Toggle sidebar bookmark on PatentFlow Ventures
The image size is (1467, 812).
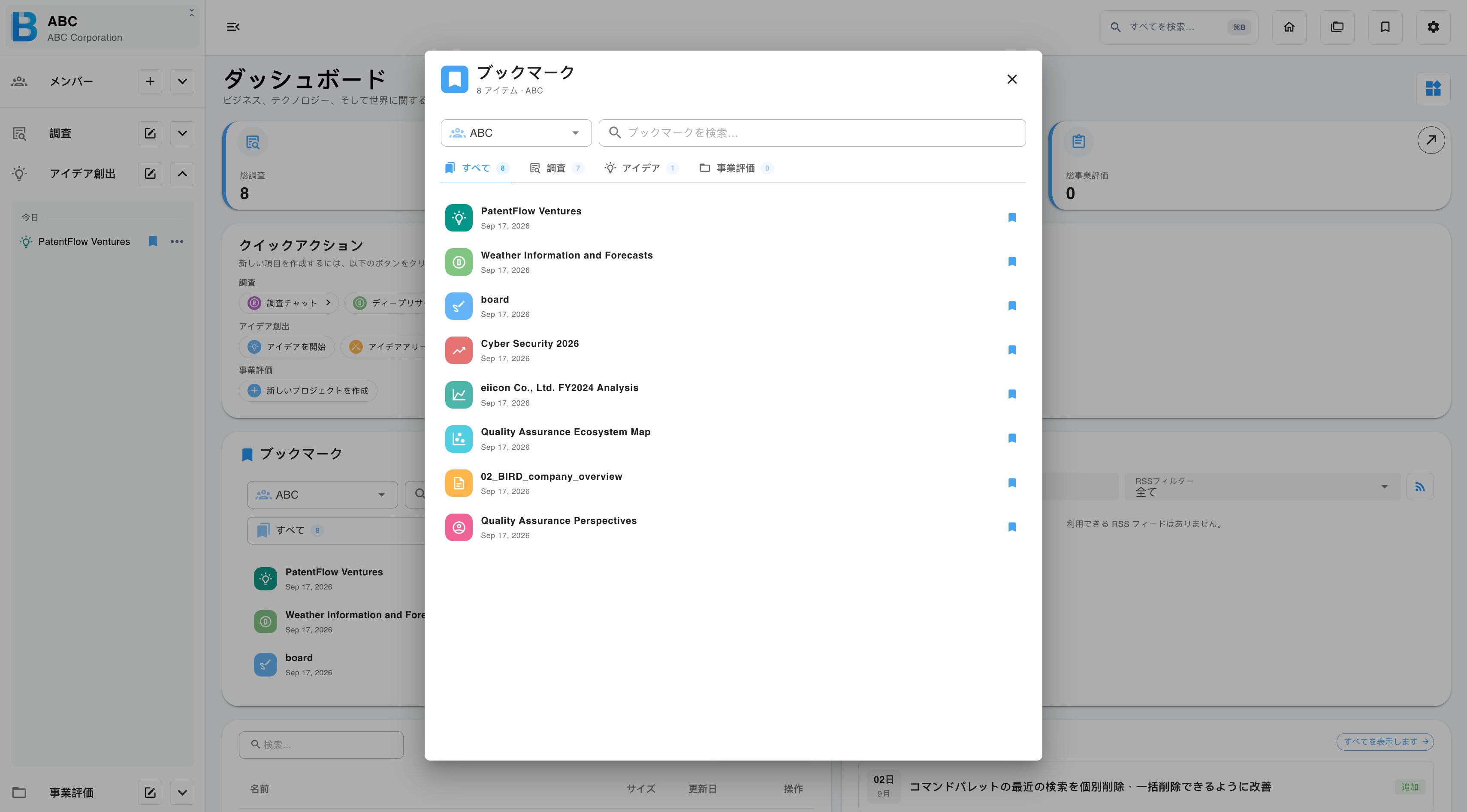pos(153,241)
